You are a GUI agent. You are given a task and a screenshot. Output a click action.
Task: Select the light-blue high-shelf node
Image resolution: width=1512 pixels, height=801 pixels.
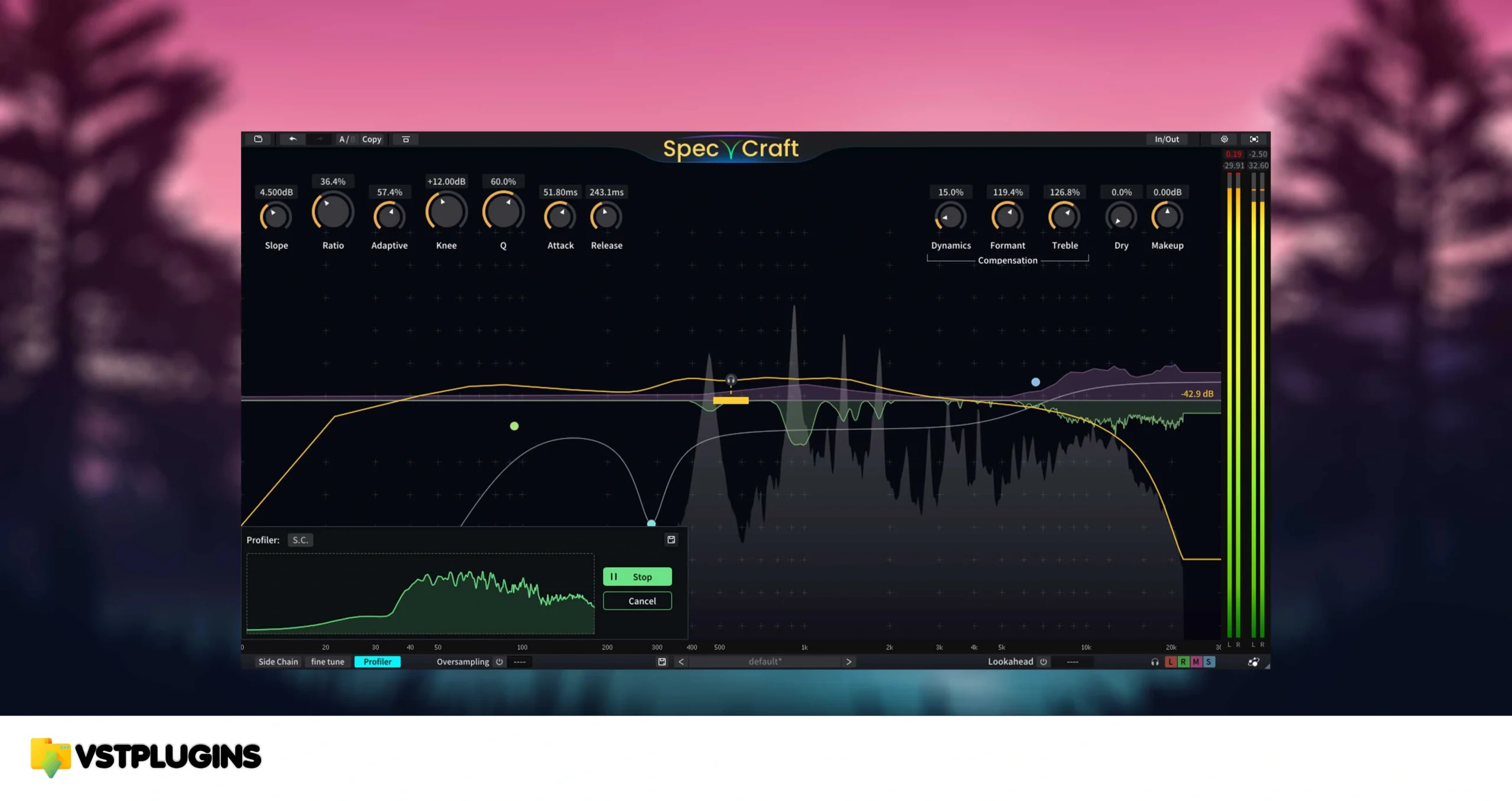coord(1035,382)
